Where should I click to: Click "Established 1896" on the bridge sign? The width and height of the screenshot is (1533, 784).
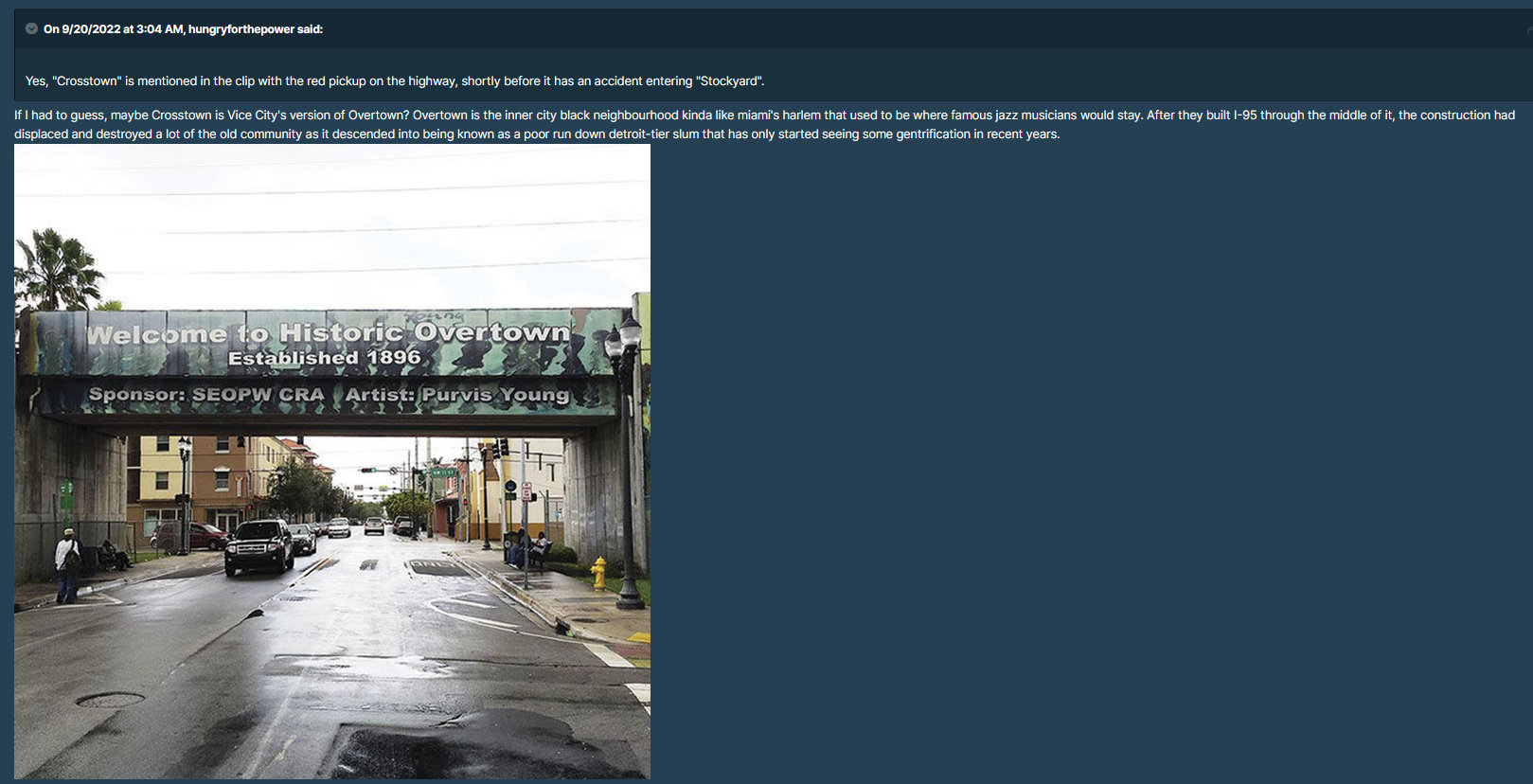click(x=324, y=358)
